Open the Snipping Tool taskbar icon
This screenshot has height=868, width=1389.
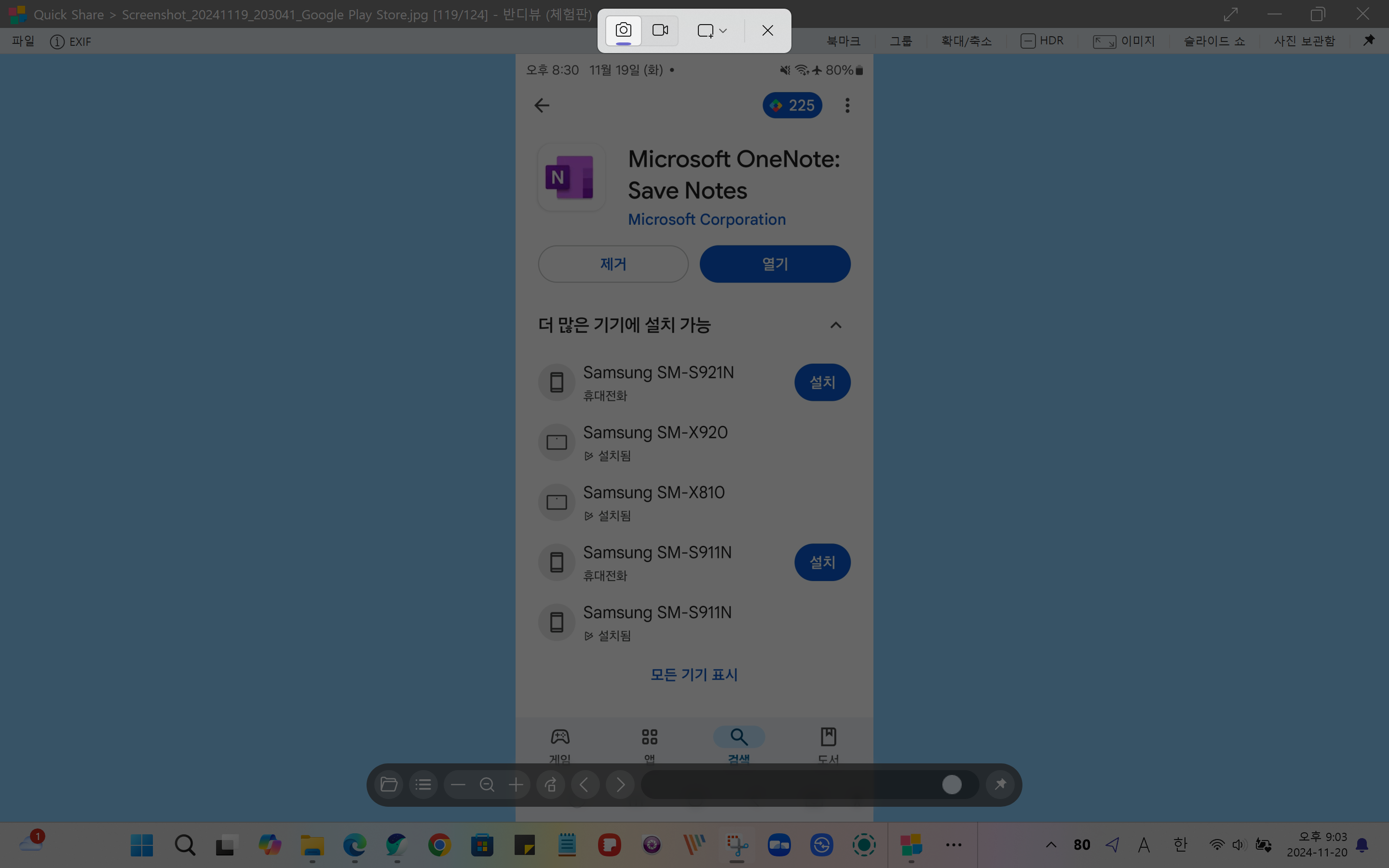(x=737, y=844)
